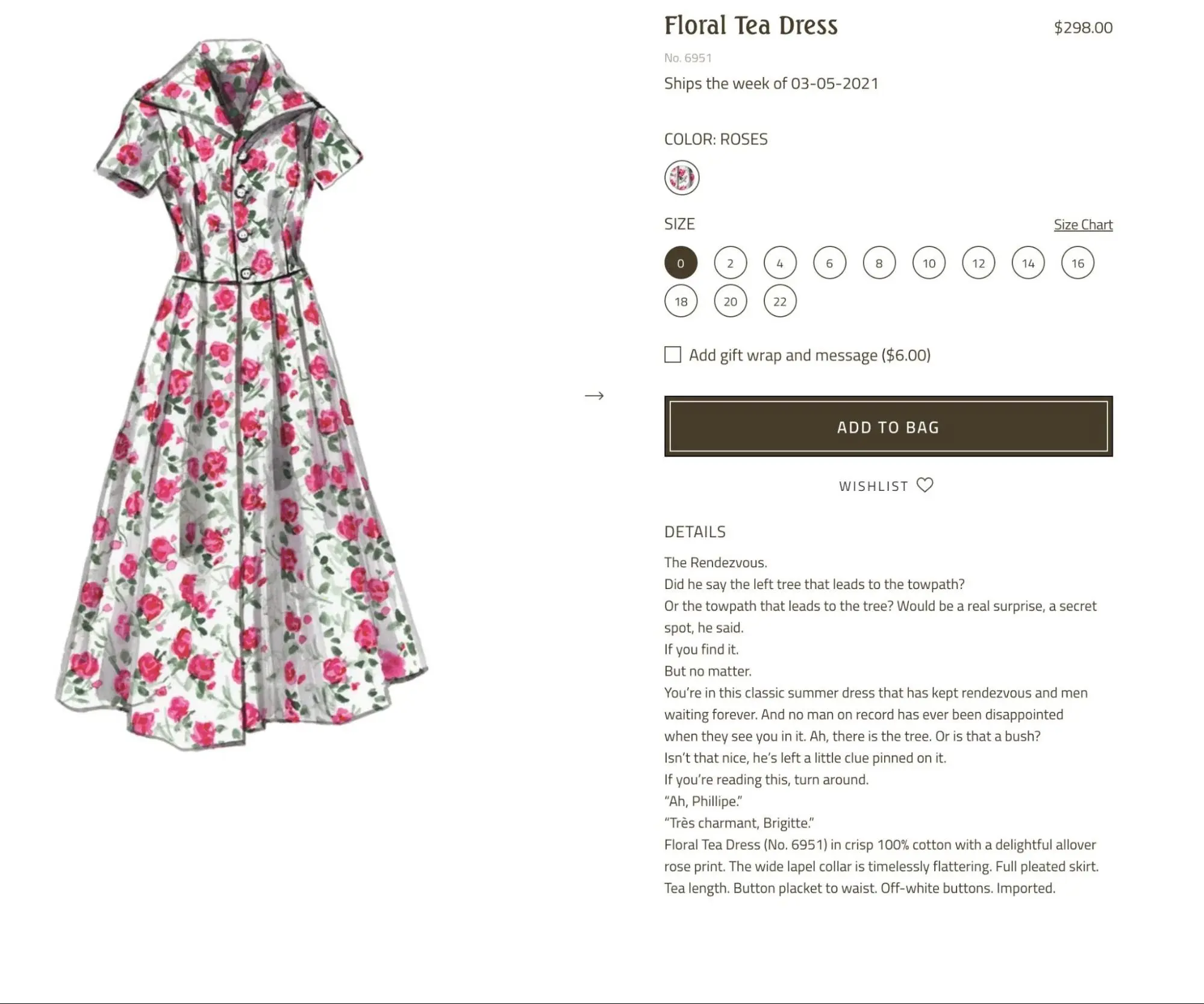Pick size 4 option
This screenshot has width=1204, height=1004.
pos(780,263)
